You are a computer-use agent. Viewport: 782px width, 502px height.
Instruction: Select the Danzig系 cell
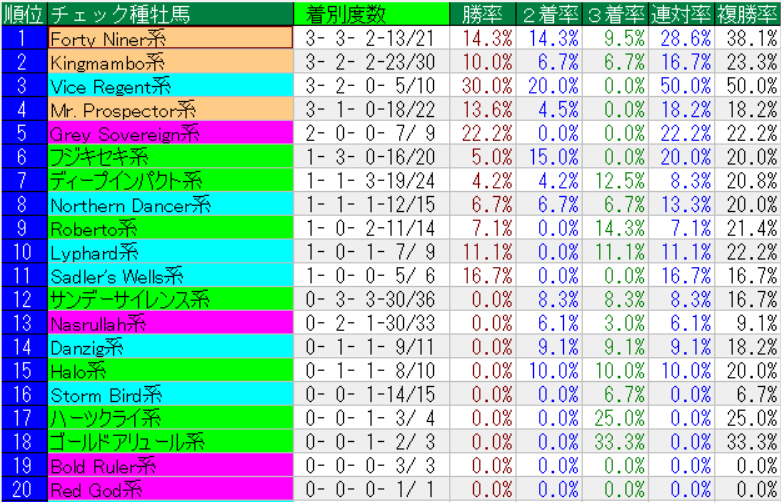pos(171,346)
